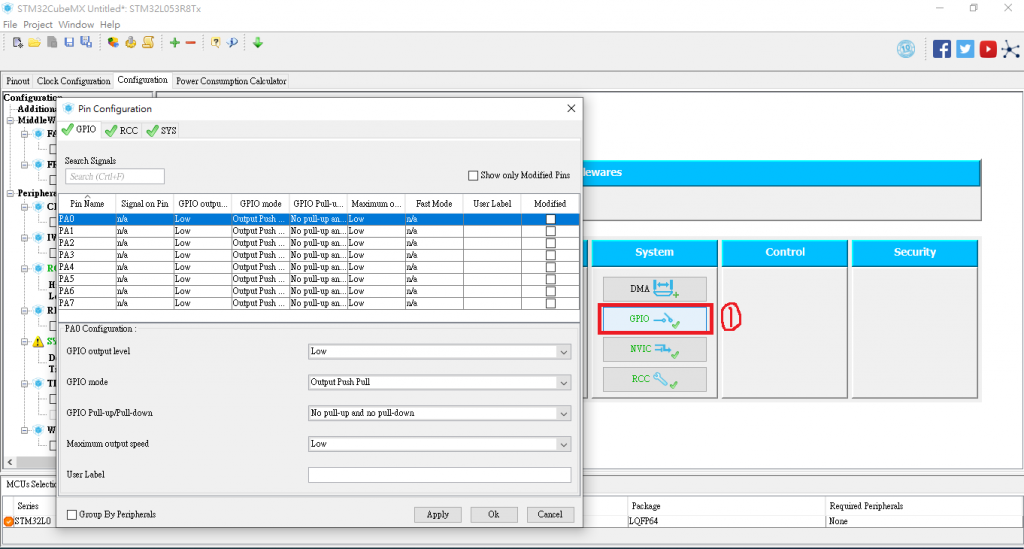Collapse the Peripherals tree node
The width and height of the screenshot is (1024, 549).
tap(10, 193)
